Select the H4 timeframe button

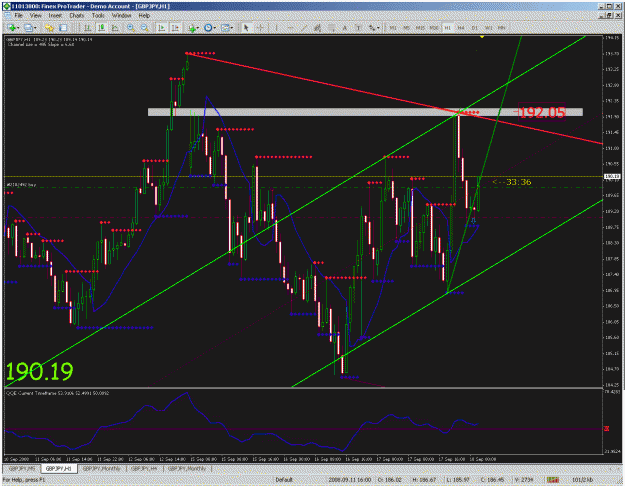(x=461, y=28)
